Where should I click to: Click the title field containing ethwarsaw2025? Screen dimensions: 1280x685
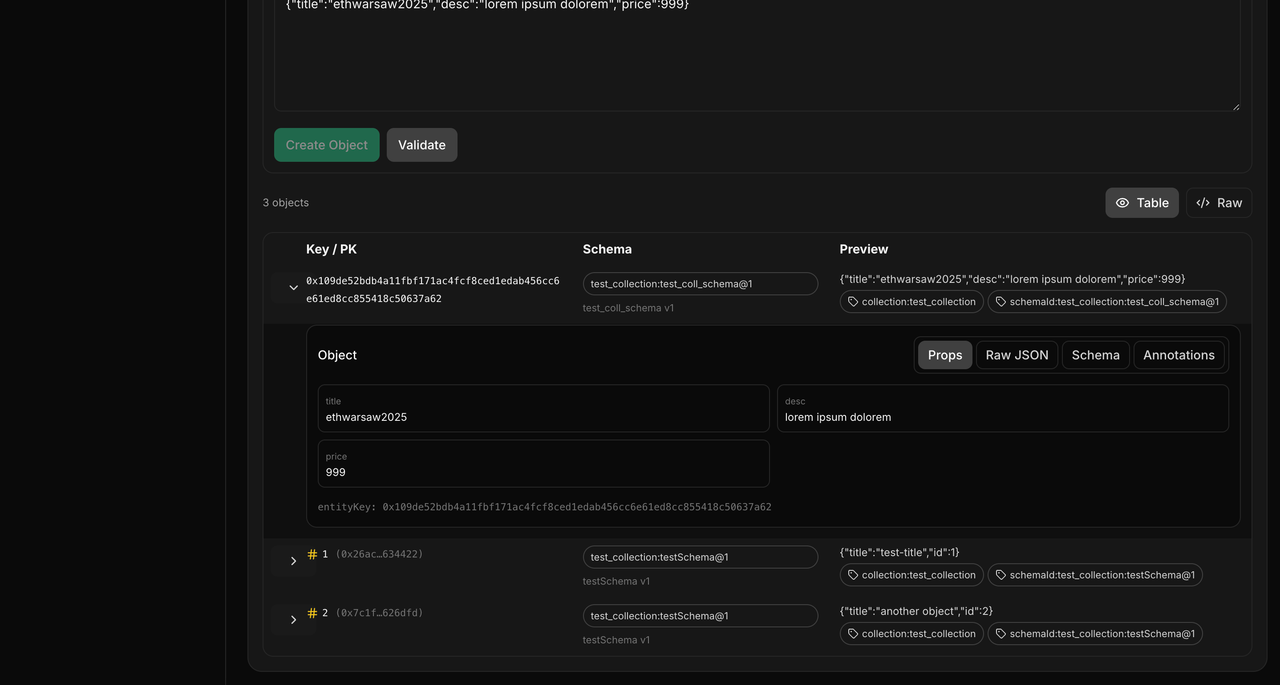543,410
